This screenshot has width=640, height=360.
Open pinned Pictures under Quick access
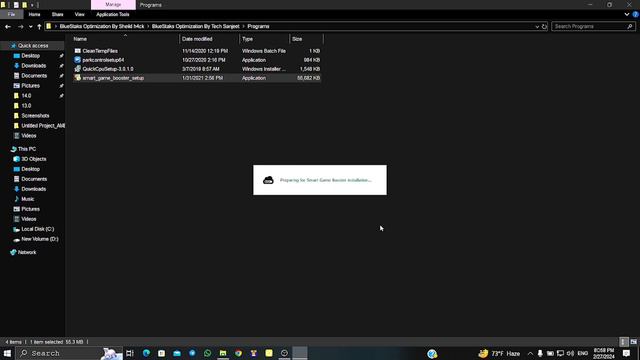coord(31,86)
